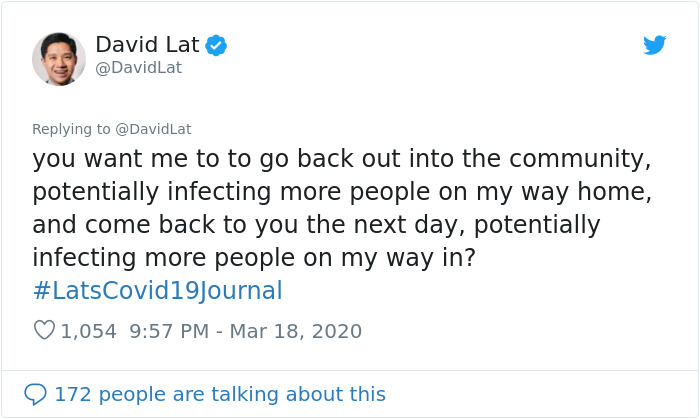Click the number 172 in the footer
Screen dimensions: 700x419
coord(71,394)
